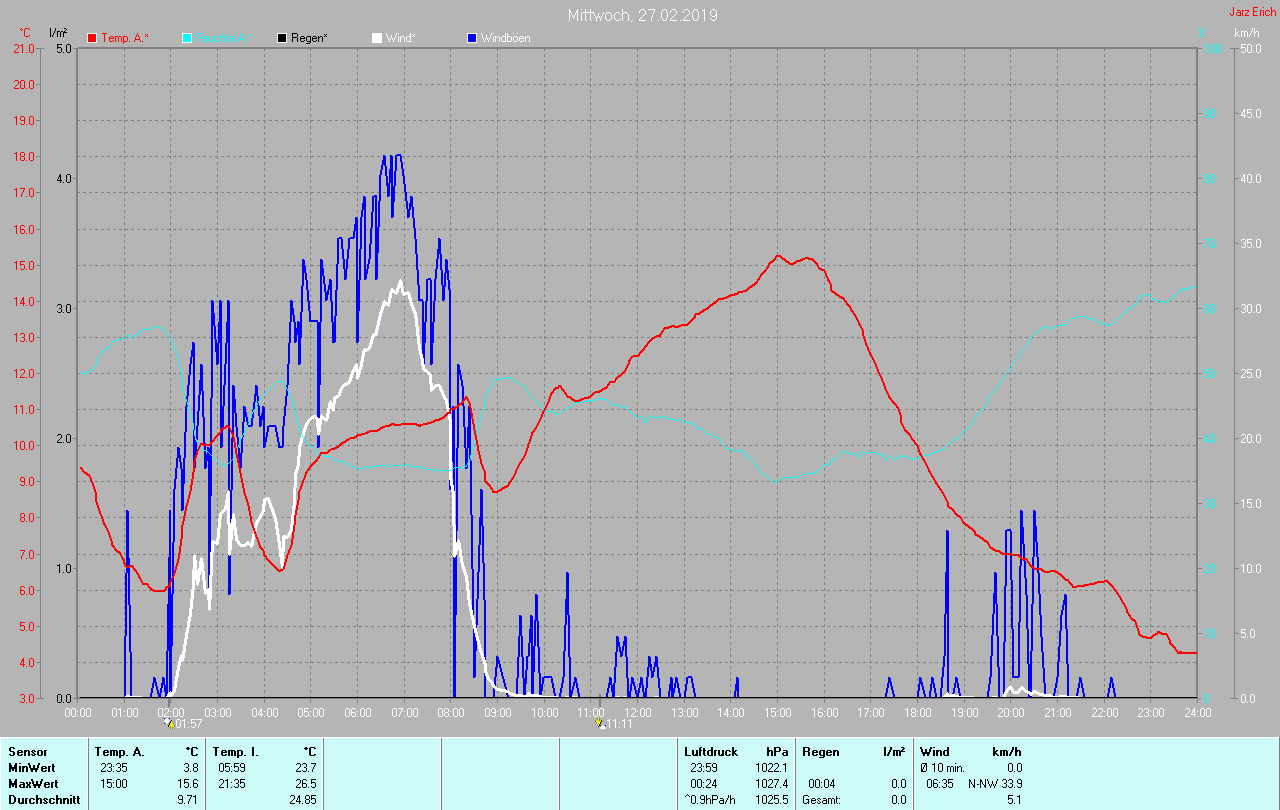Click the 'MaxWert' row label
Image resolution: width=1280 pixels, height=810 pixels.
pos(32,784)
